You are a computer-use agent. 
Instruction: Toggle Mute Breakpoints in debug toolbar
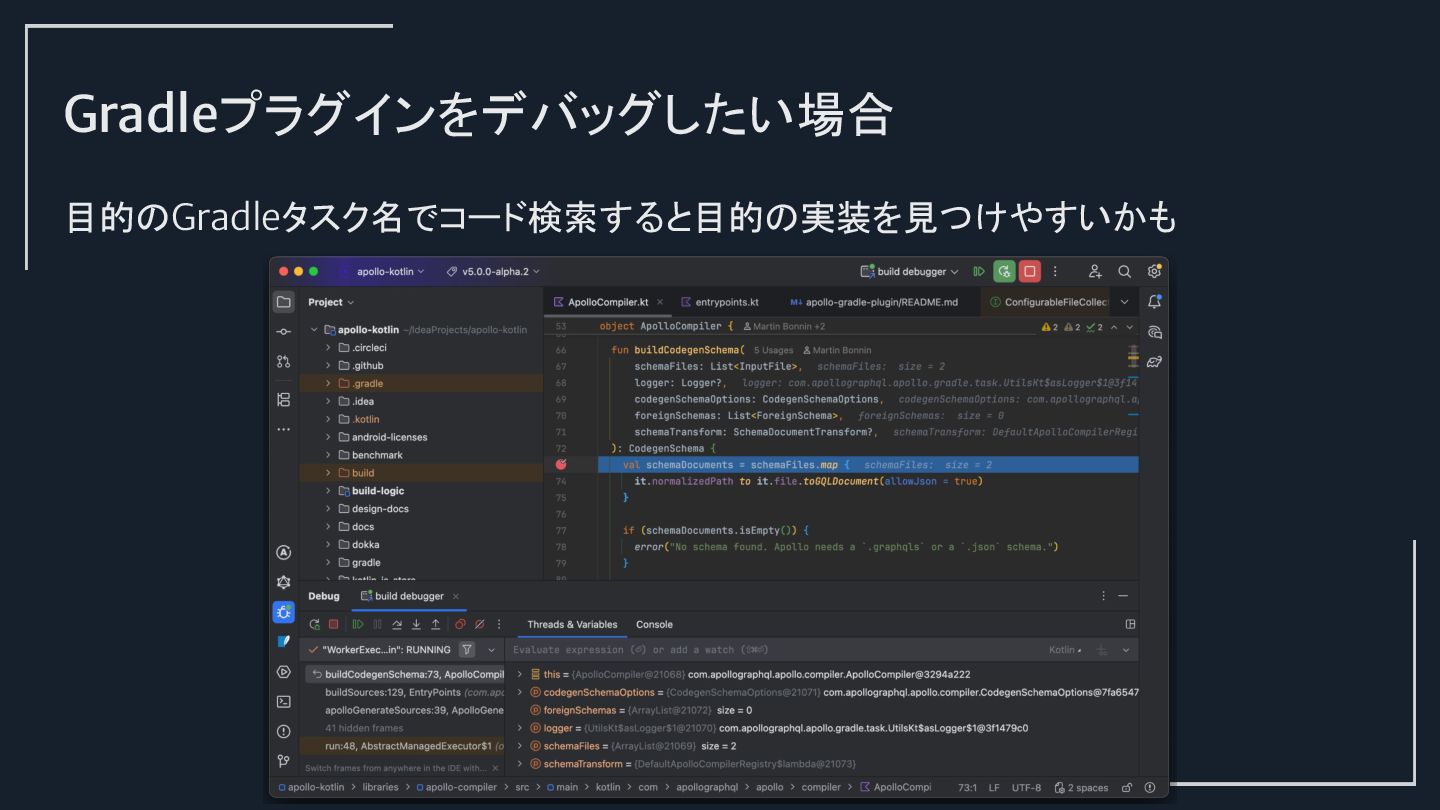480,624
